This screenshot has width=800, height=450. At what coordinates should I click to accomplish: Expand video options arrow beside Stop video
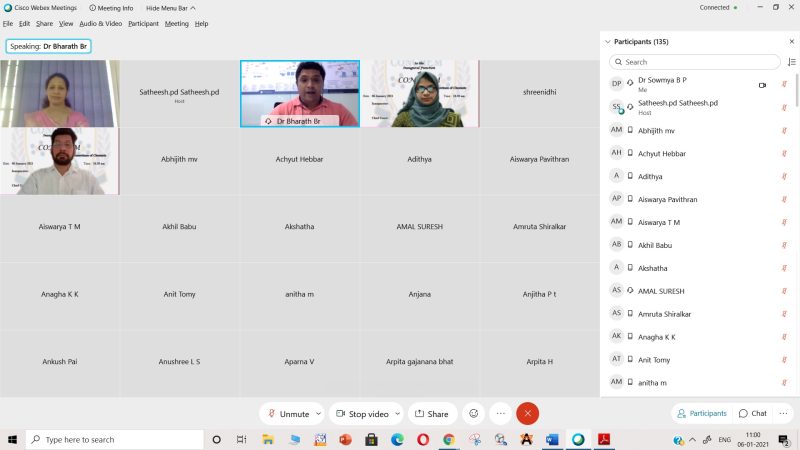click(x=398, y=413)
